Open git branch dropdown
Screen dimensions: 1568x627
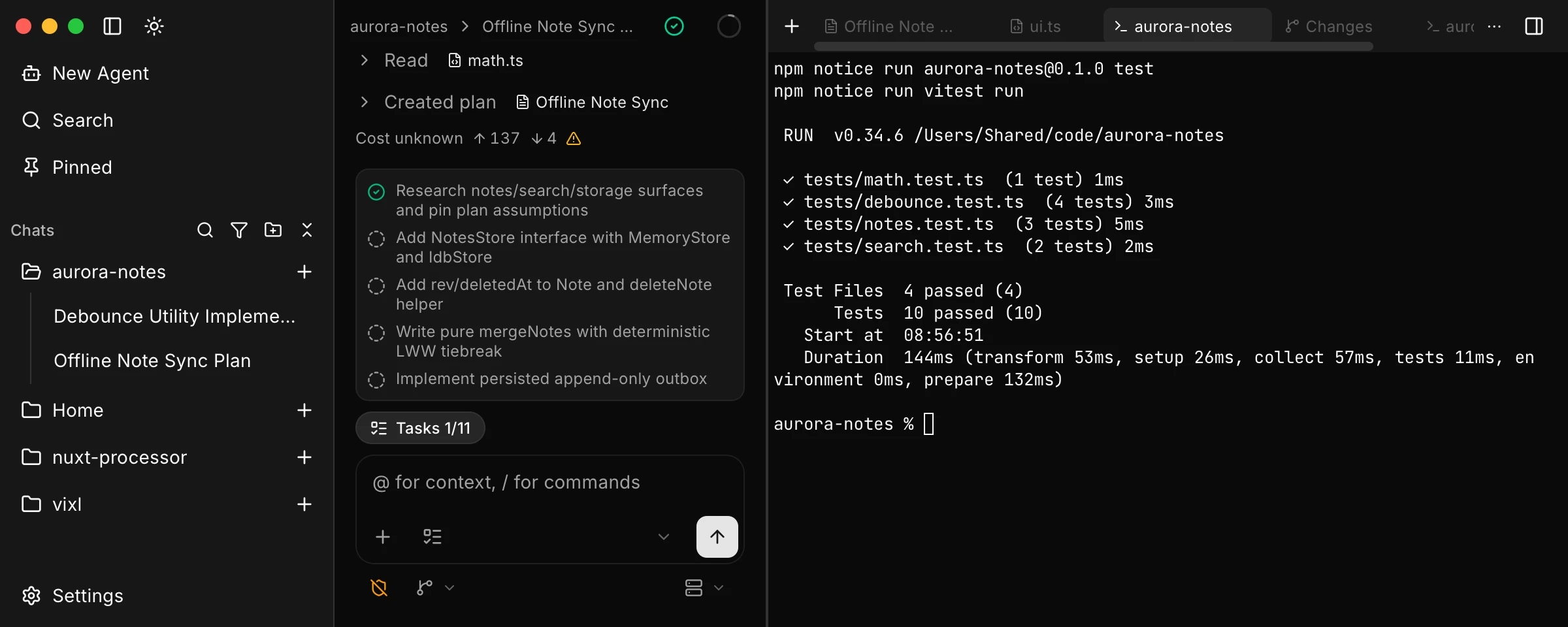point(435,588)
